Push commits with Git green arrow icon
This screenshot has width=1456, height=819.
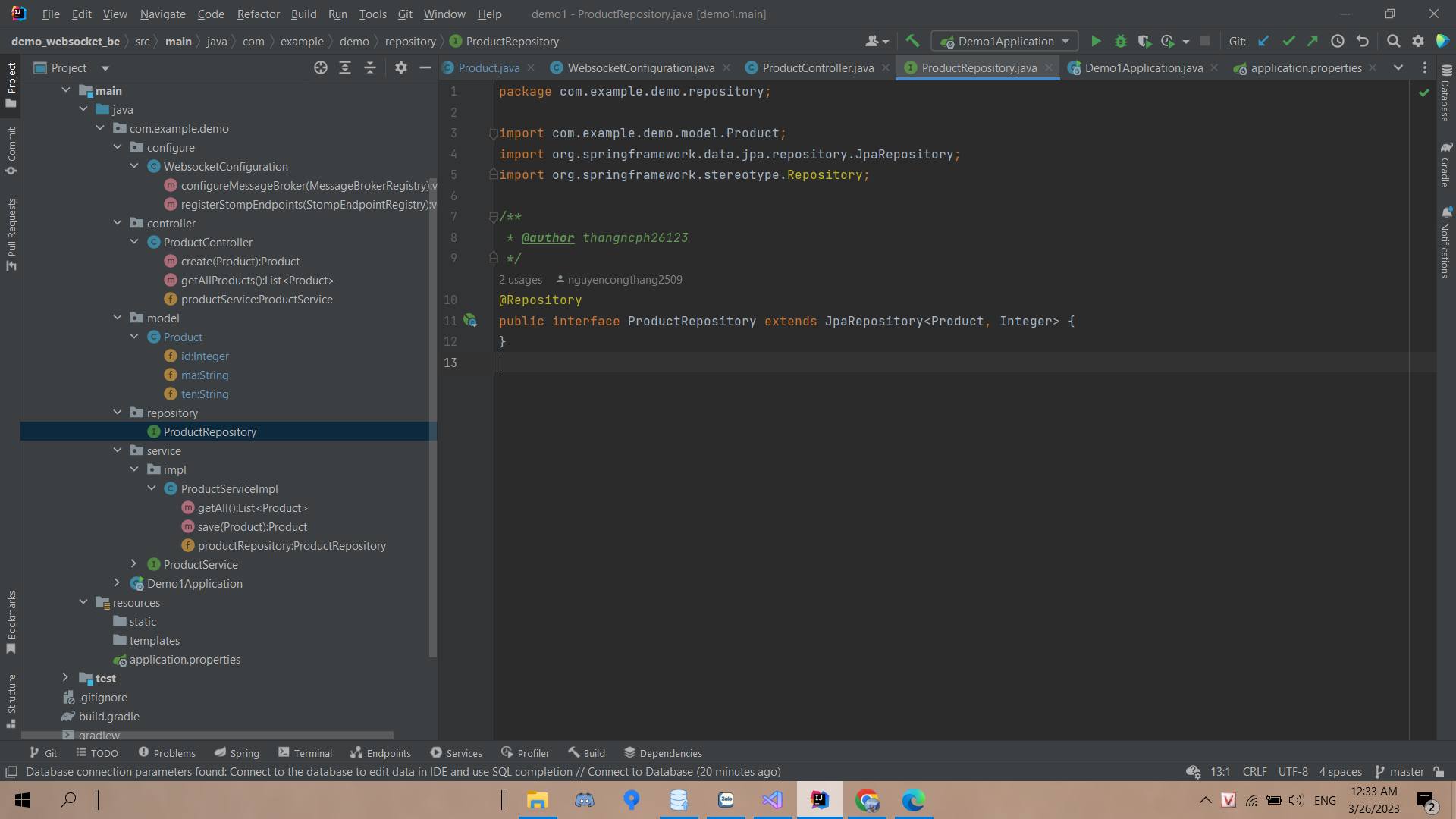pyautogui.click(x=1313, y=42)
